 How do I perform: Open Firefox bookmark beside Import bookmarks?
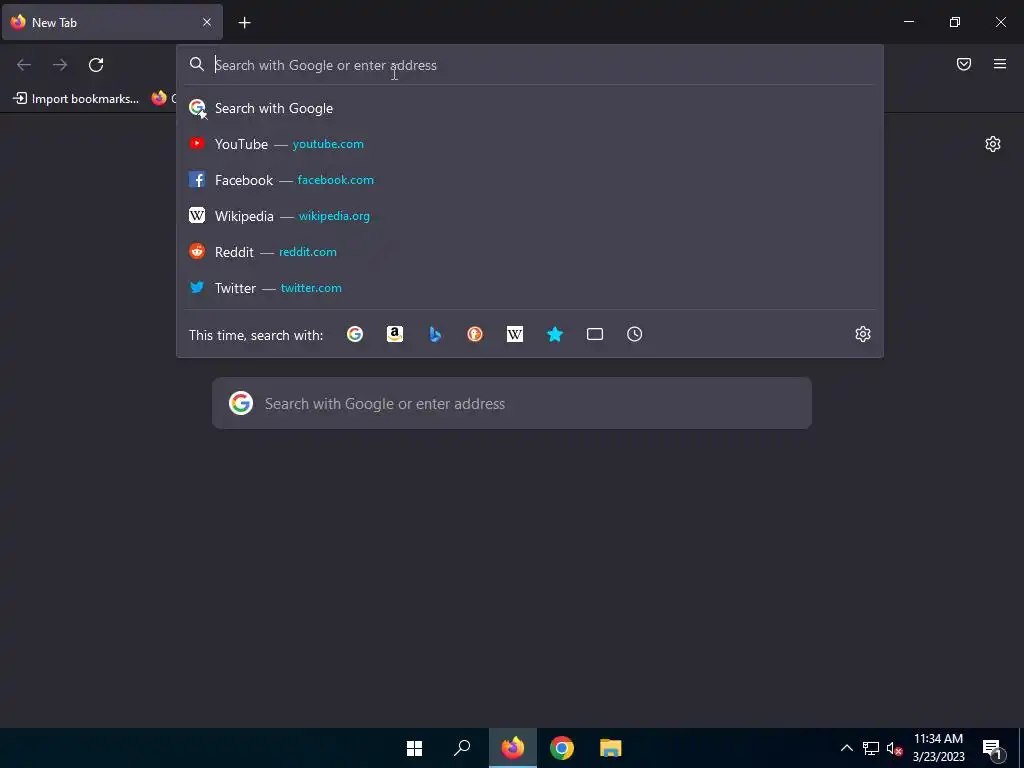pos(163,99)
